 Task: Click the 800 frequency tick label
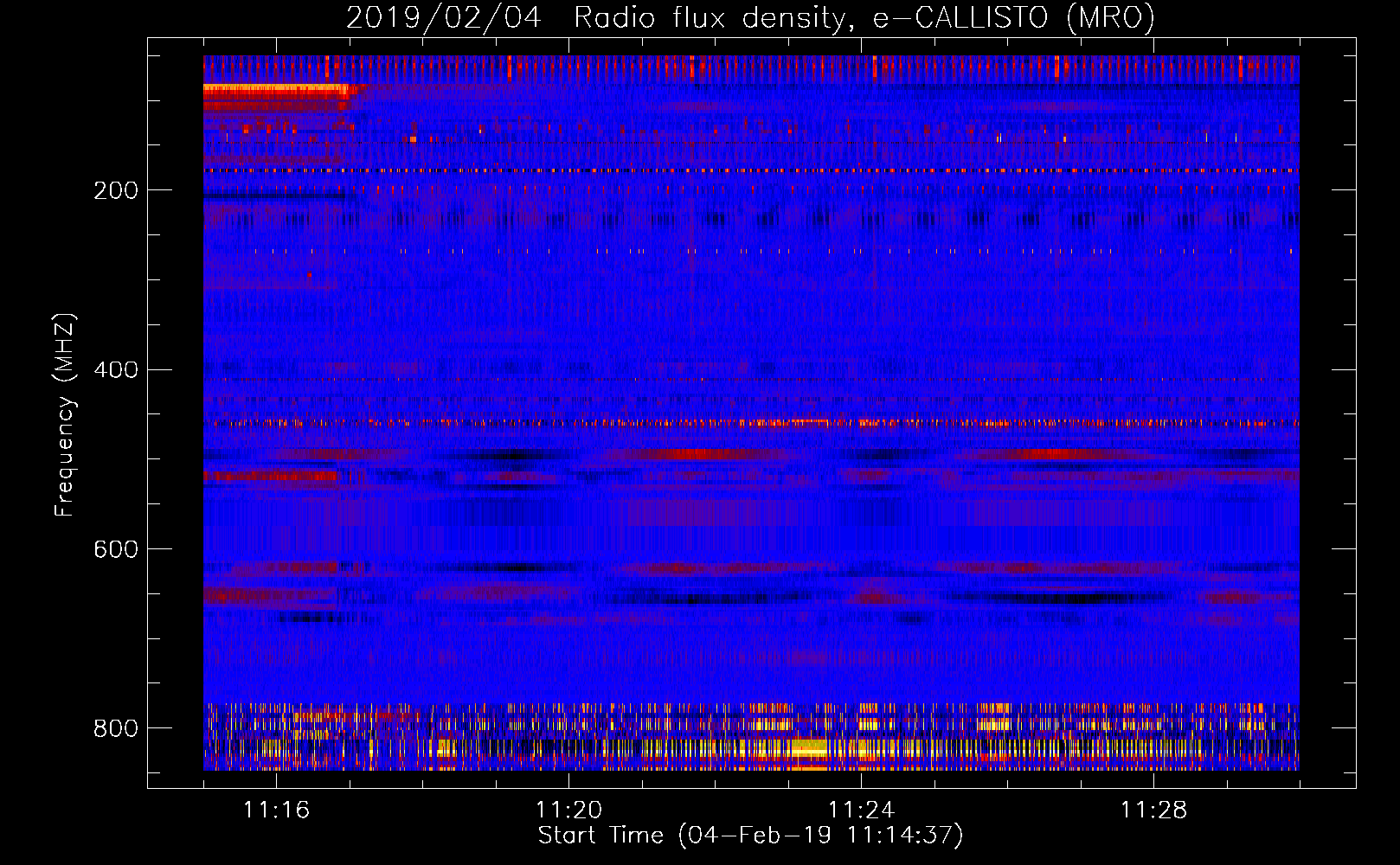[x=116, y=728]
